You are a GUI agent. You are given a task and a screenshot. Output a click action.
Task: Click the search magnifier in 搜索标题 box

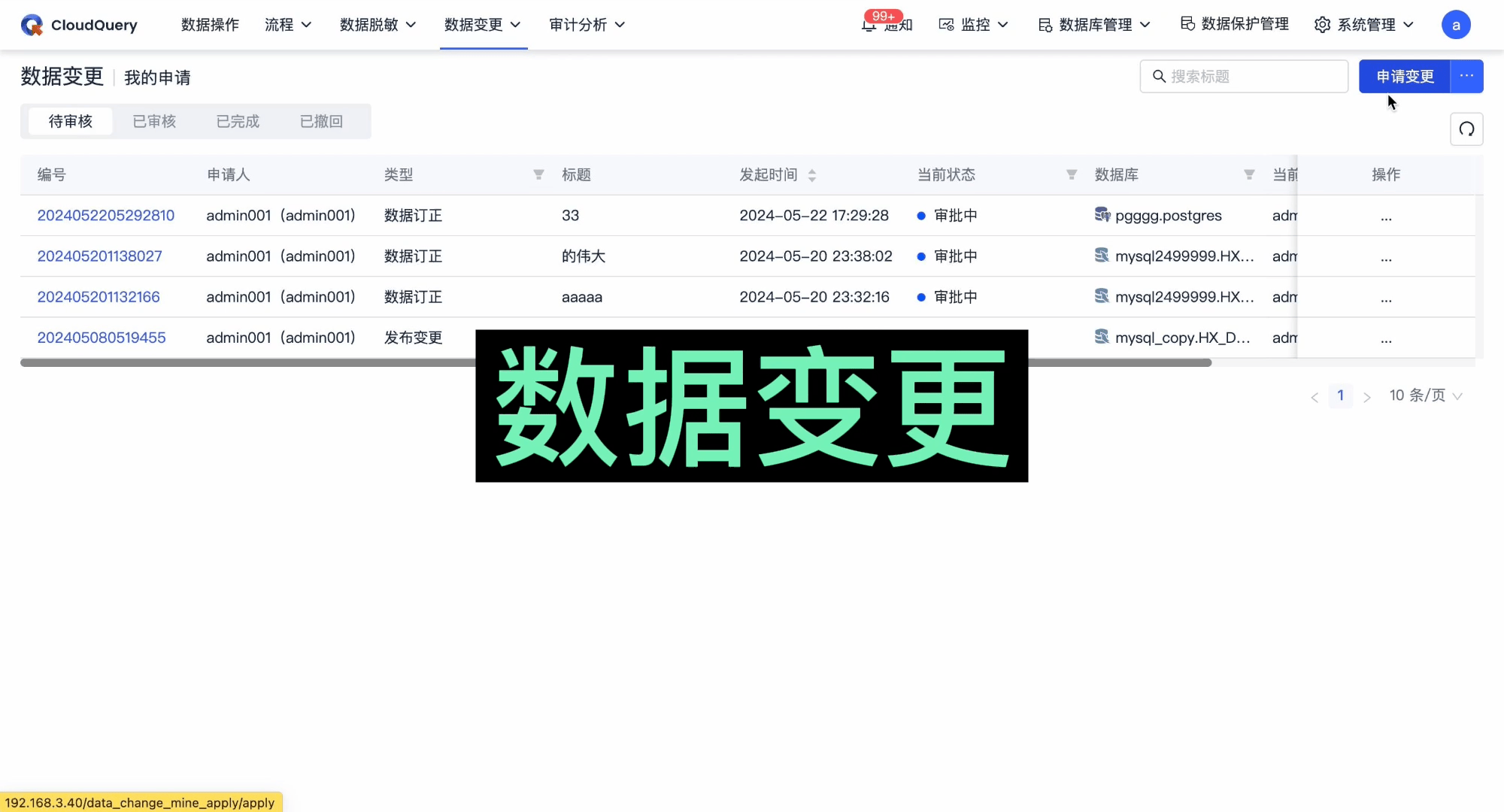[1158, 76]
